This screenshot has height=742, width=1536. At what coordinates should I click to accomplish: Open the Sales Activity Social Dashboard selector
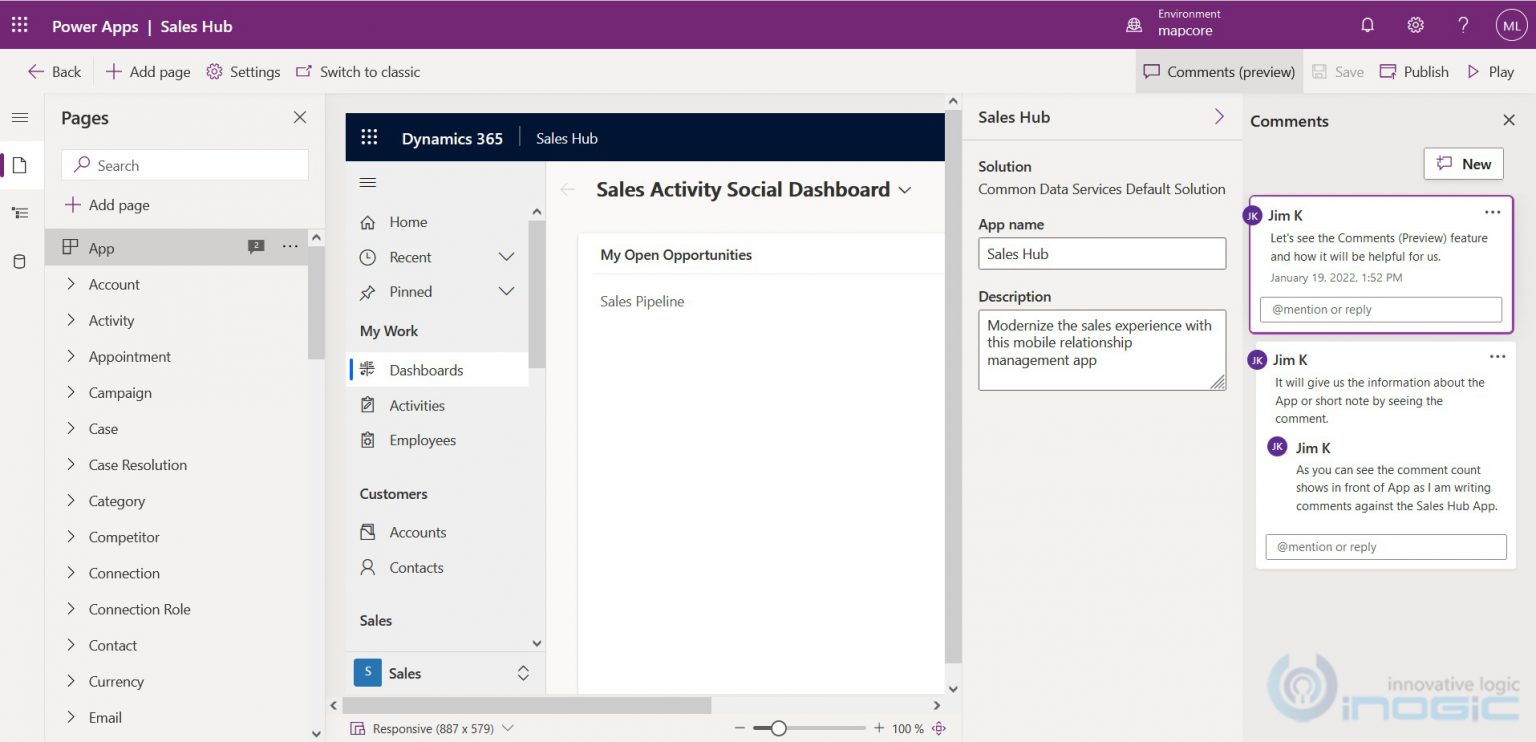click(905, 189)
